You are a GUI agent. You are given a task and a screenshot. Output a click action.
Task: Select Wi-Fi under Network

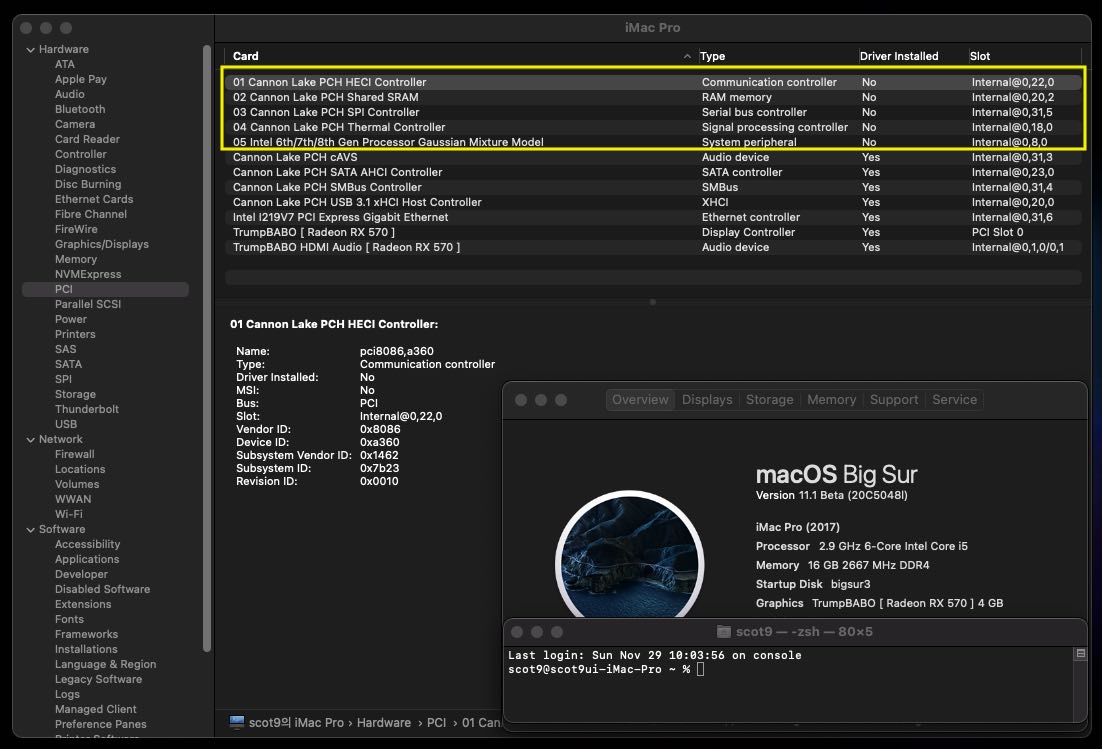[x=68, y=514]
